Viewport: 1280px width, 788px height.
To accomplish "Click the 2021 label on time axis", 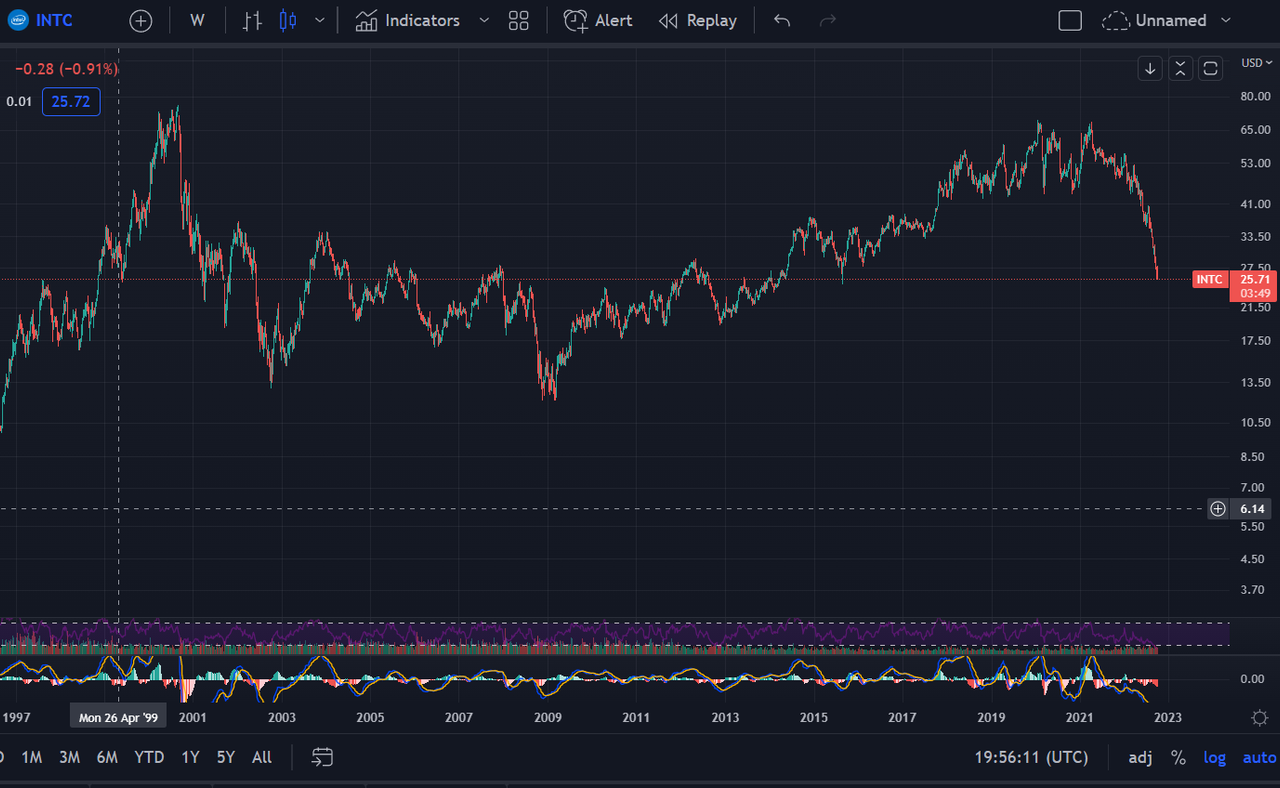I will (1079, 717).
